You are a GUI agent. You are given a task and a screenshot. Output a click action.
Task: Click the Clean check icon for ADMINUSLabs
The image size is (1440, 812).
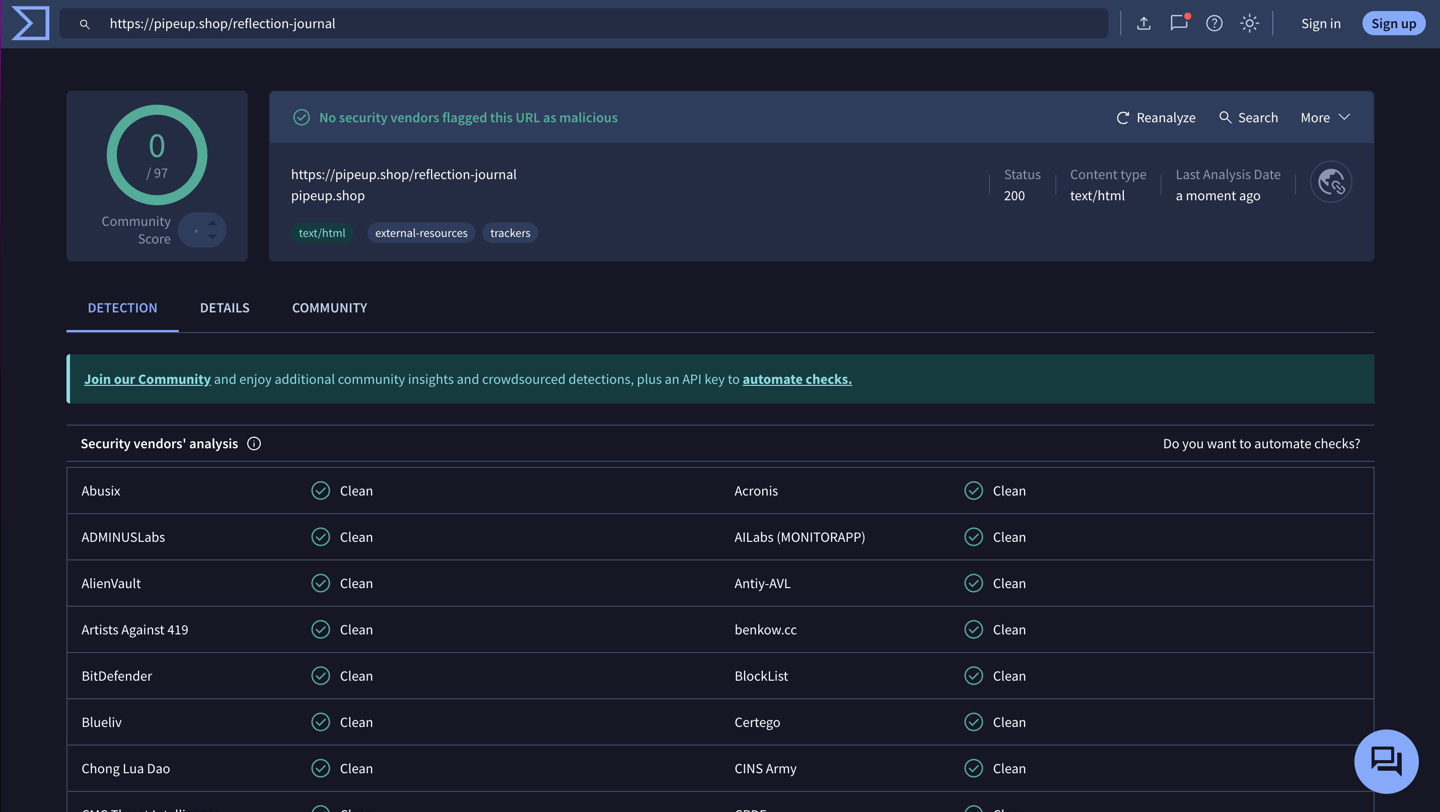320,537
